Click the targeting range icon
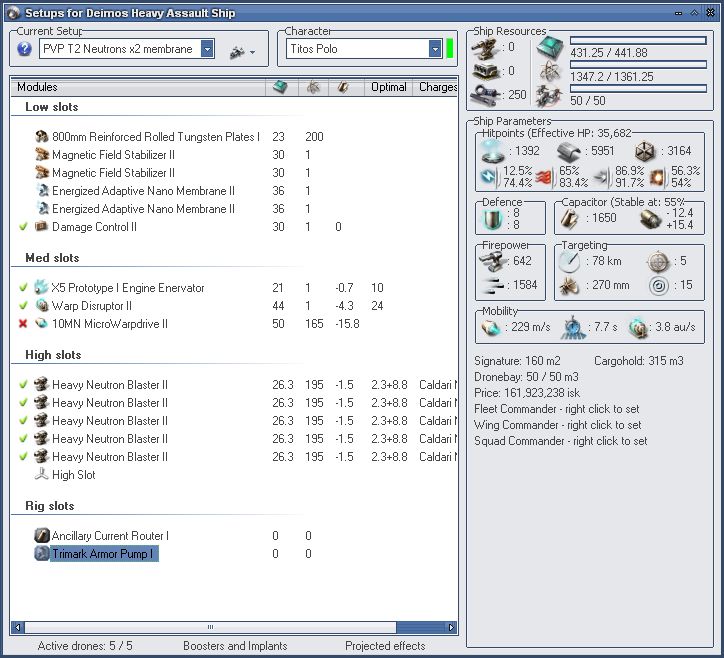Viewport: 724px width, 658px height. point(569,262)
